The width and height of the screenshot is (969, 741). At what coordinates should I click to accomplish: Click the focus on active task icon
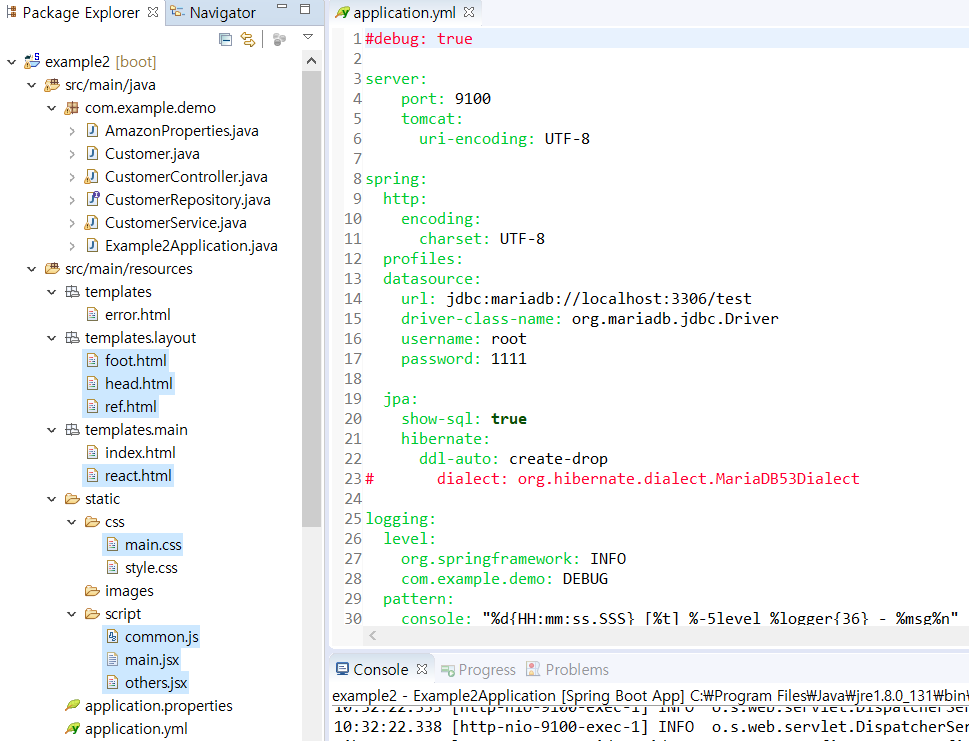(x=279, y=40)
